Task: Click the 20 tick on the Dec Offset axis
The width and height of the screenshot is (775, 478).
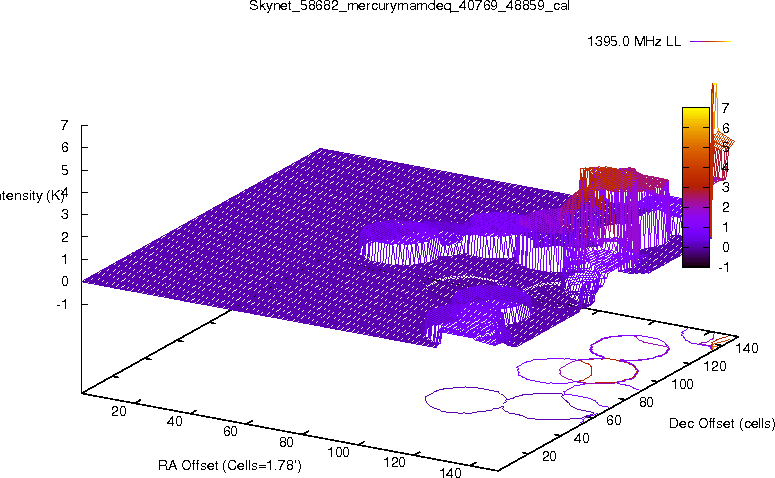Action: pyautogui.click(x=549, y=456)
